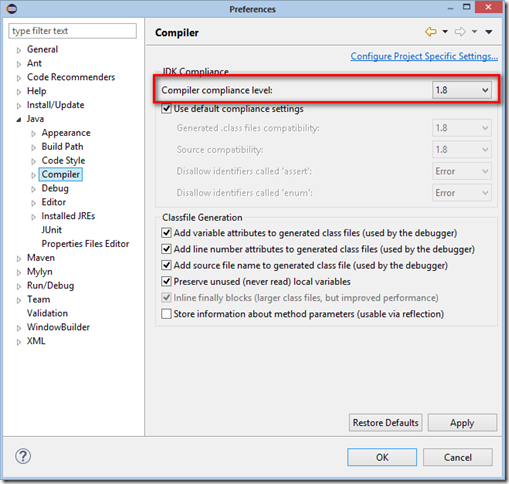Expand the Installed JREs node arrow

pyautogui.click(x=33, y=217)
